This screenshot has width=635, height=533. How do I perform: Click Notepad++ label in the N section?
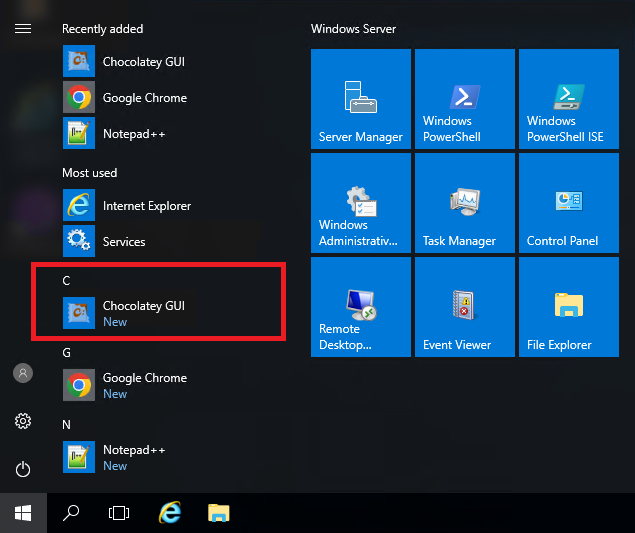pyautogui.click(x=134, y=450)
